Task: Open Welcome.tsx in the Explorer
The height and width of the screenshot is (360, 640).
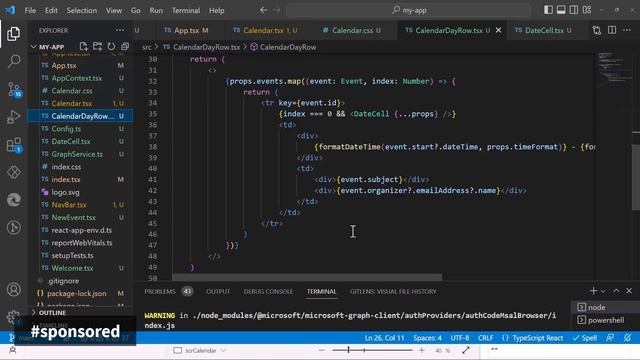Action: (72, 268)
